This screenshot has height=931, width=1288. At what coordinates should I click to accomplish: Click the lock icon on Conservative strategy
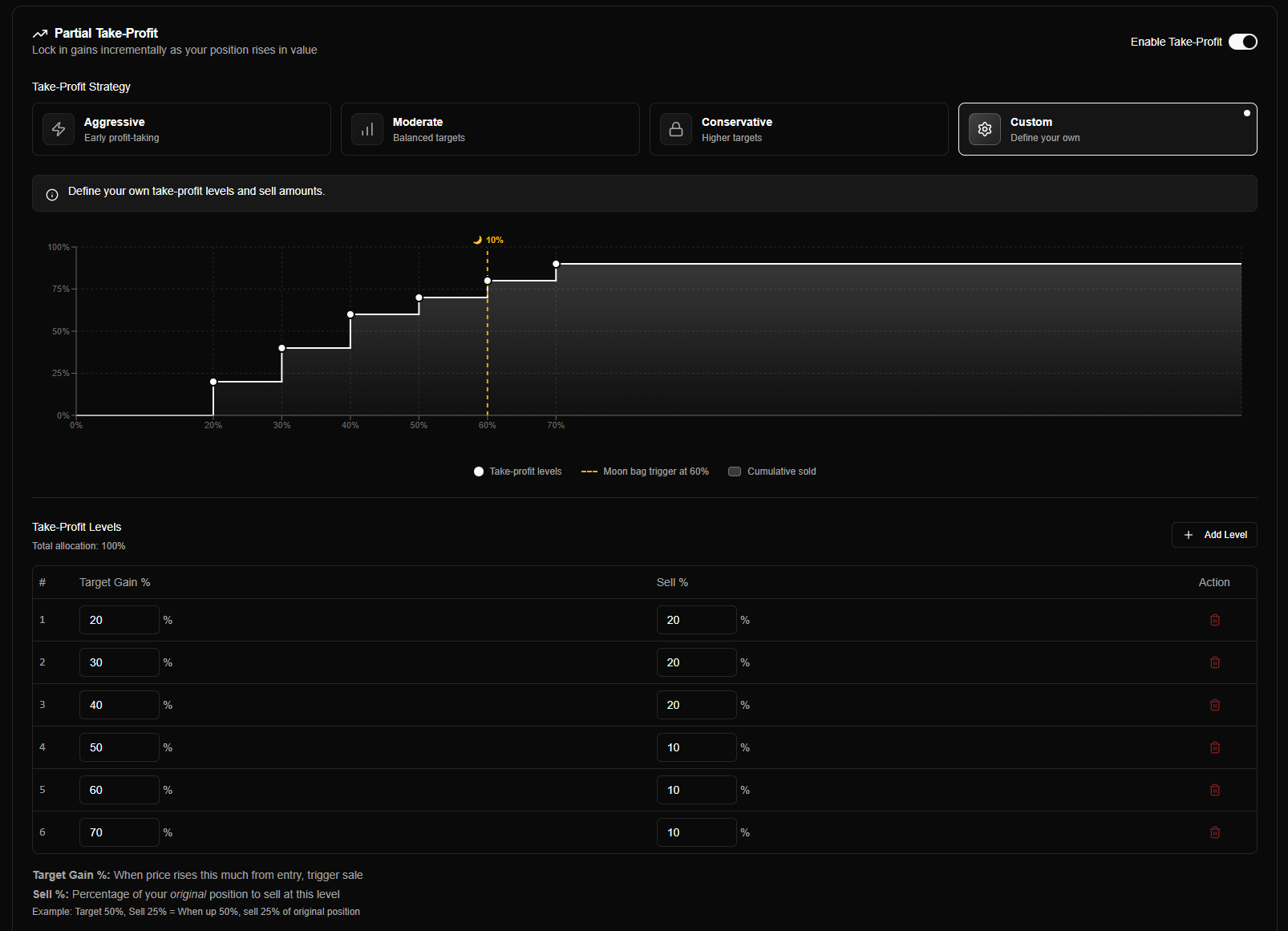click(675, 129)
